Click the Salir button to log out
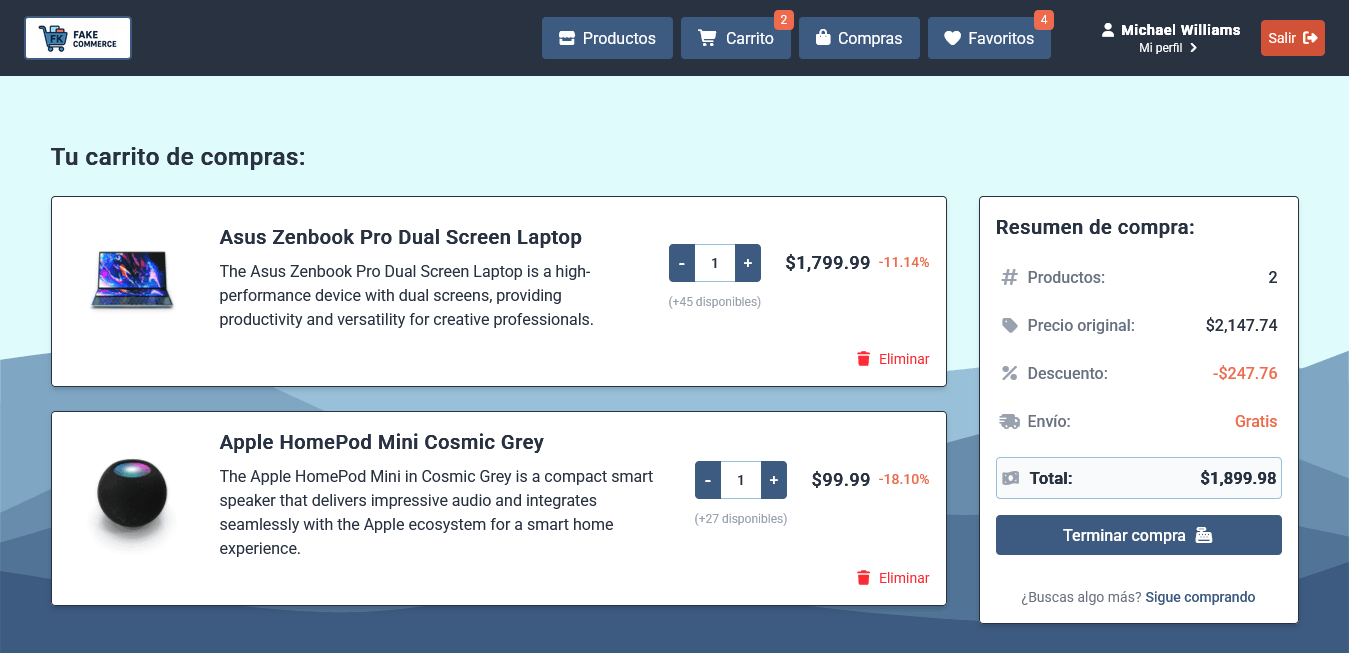Screen dimensions: 1349x653 tap(1292, 37)
